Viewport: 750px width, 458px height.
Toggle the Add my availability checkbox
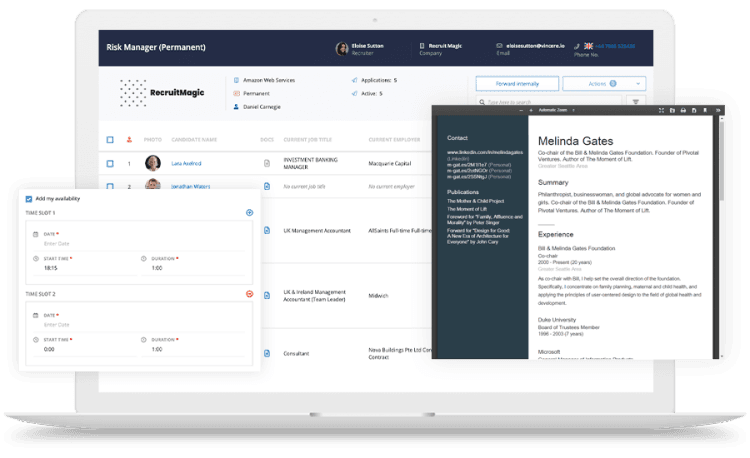(28, 199)
